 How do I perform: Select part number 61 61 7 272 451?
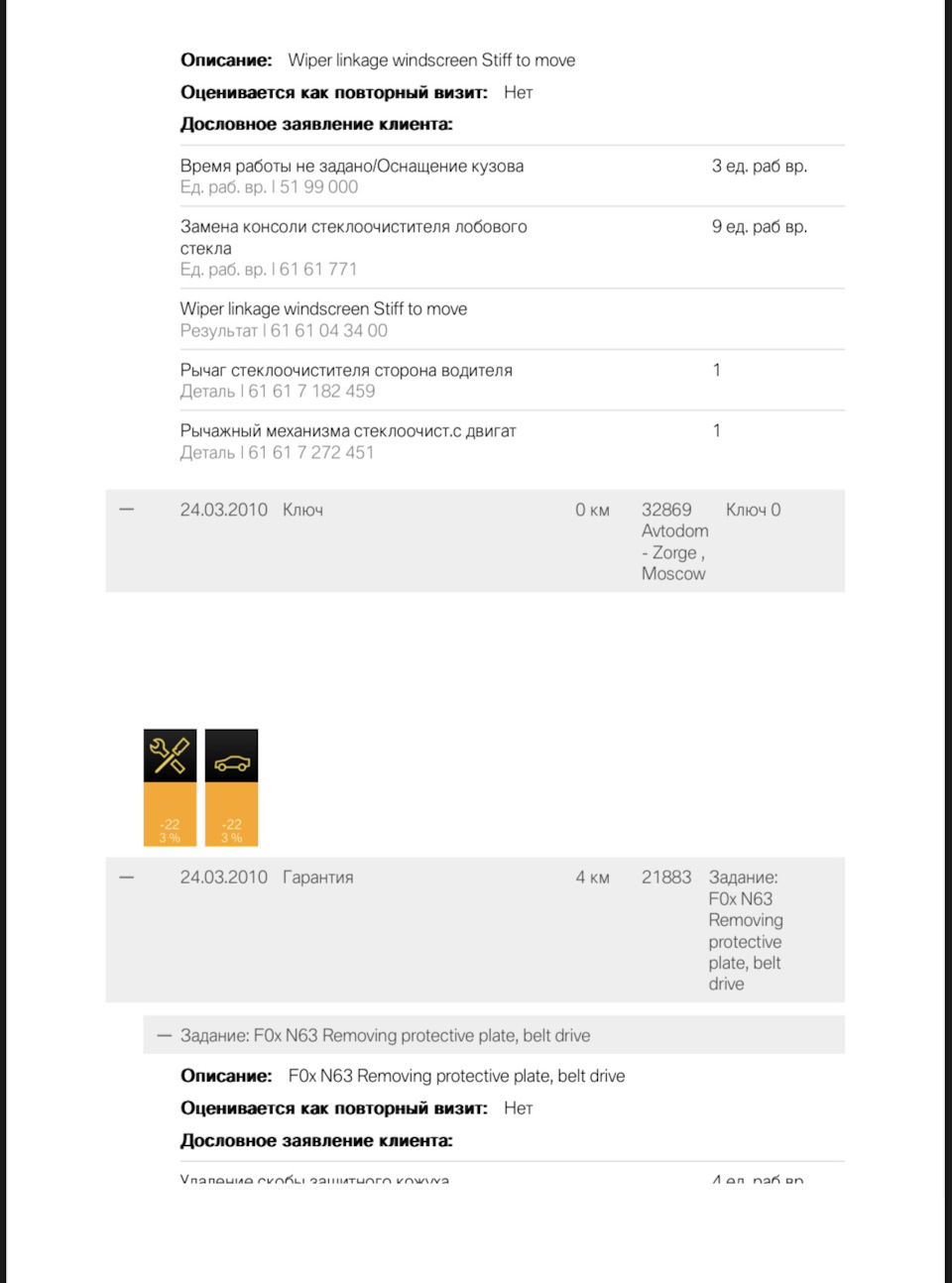coord(311,453)
